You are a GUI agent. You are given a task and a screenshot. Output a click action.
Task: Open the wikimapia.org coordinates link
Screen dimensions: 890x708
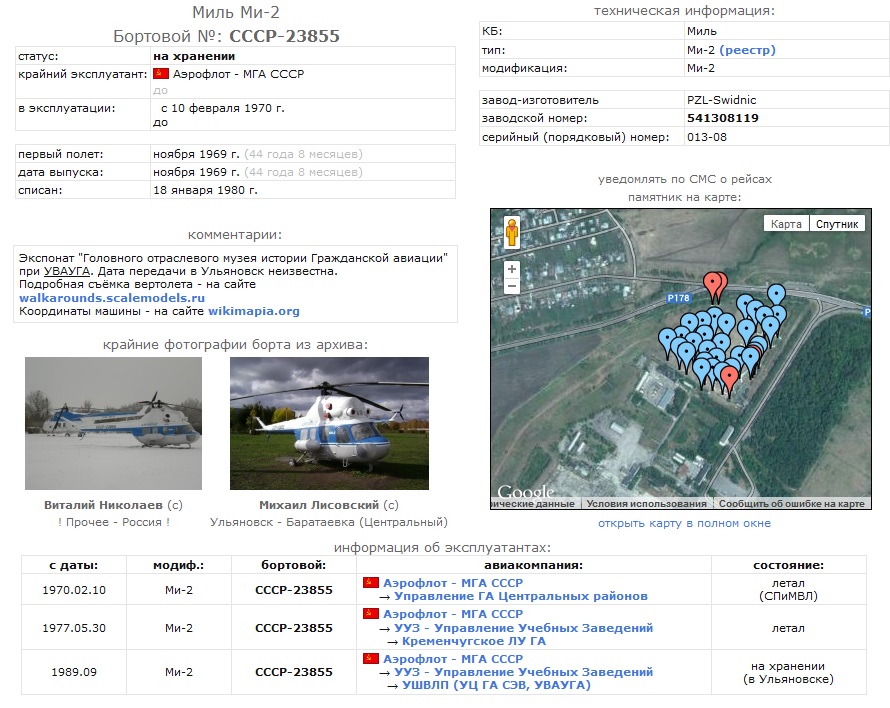click(x=254, y=311)
